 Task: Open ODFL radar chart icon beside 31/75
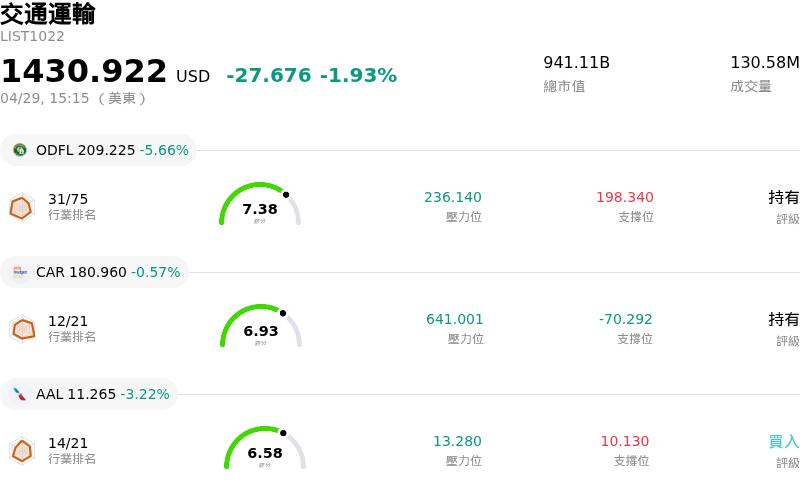pyautogui.click(x=21, y=207)
